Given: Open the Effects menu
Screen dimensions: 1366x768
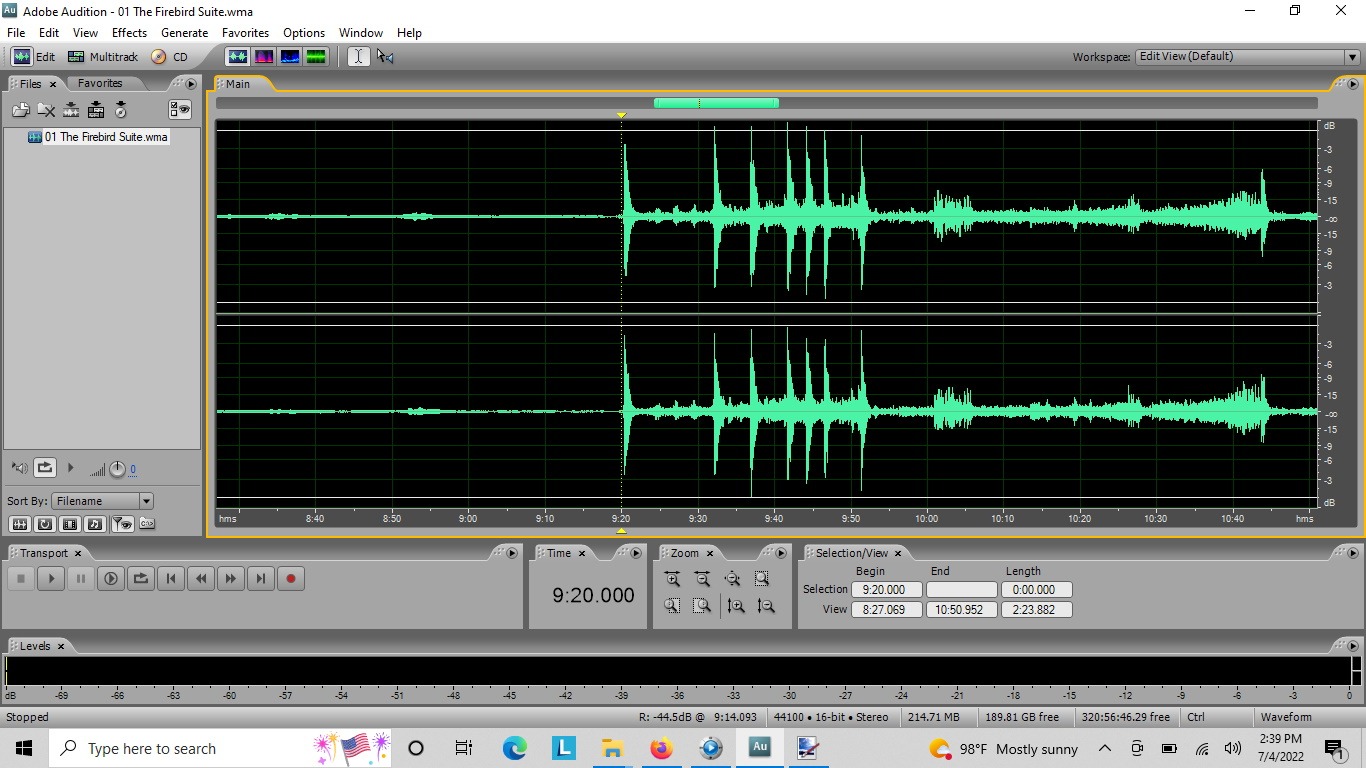Looking at the screenshot, I should coord(129,33).
